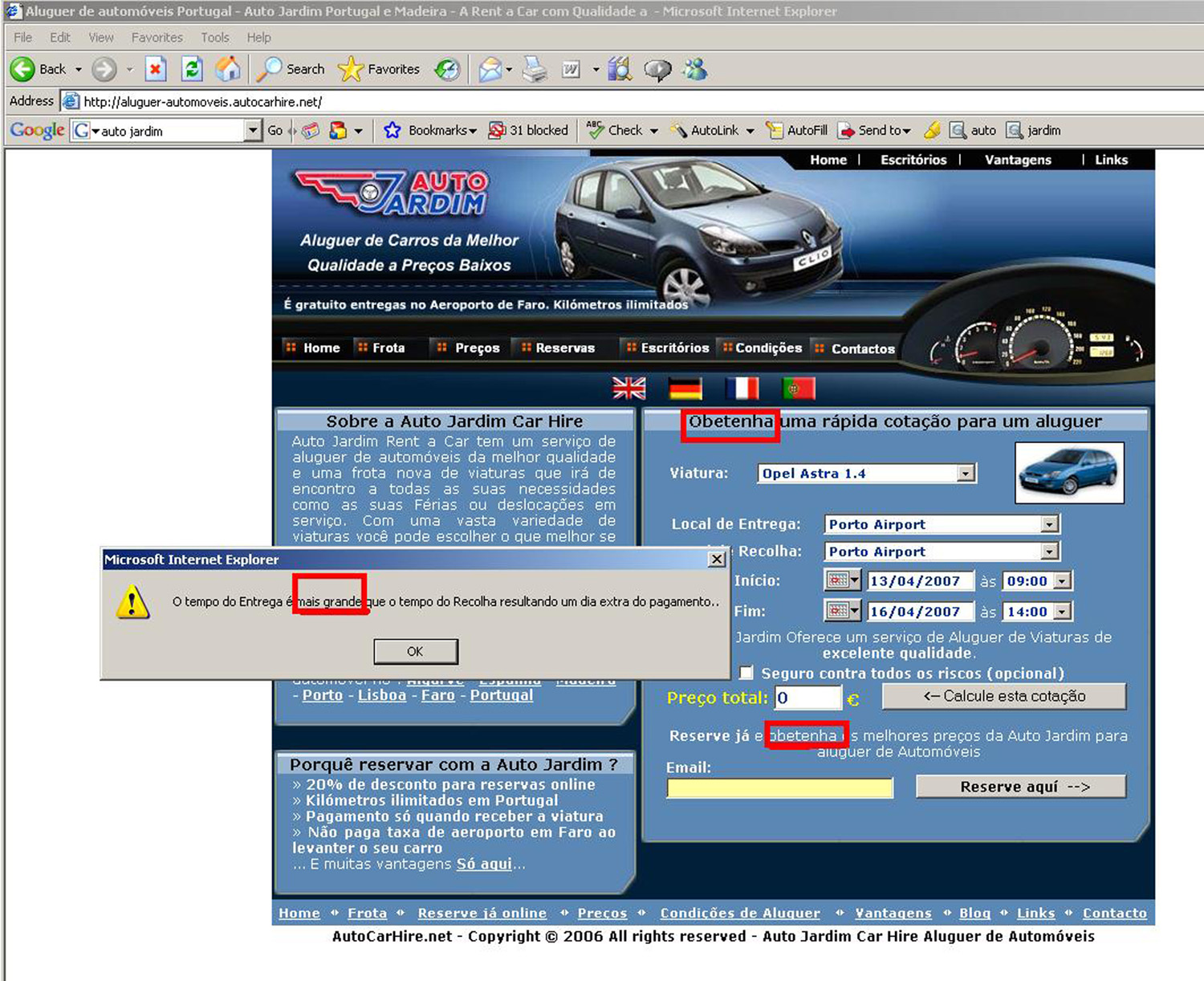Expand the Viatura Opel Astra dropdown

(966, 474)
